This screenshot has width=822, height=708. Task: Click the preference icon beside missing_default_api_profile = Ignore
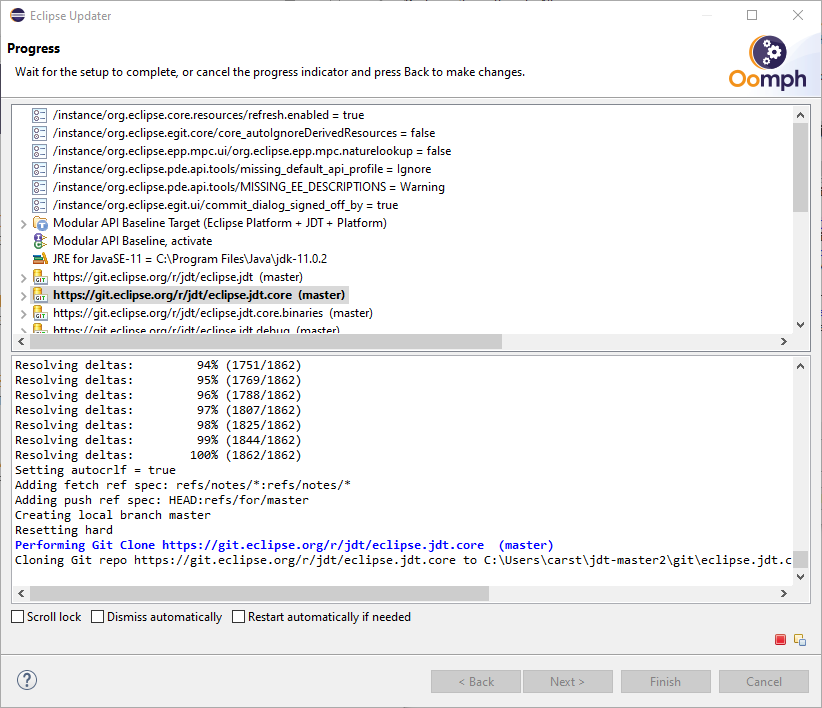(x=39, y=169)
